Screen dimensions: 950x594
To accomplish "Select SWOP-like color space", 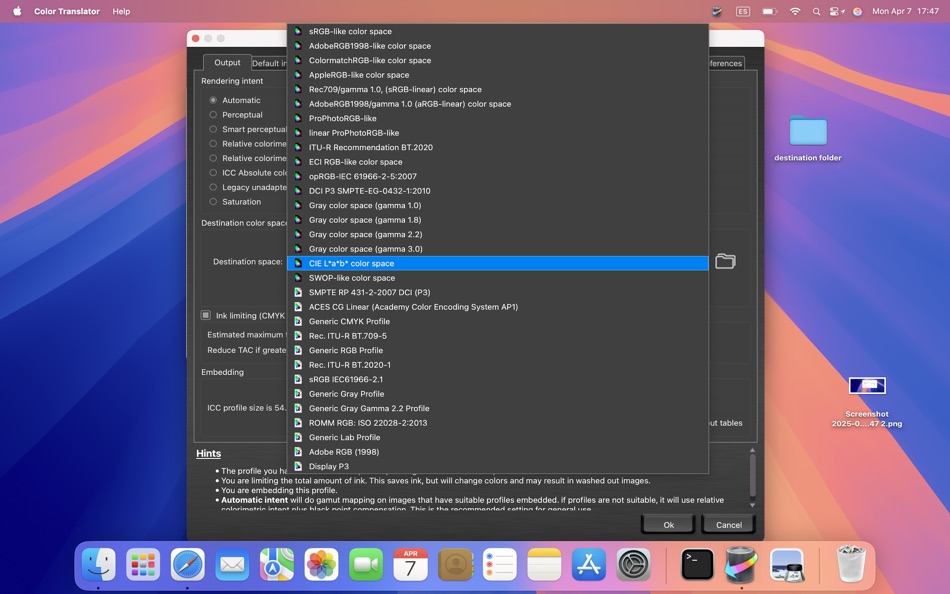I will click(497, 278).
